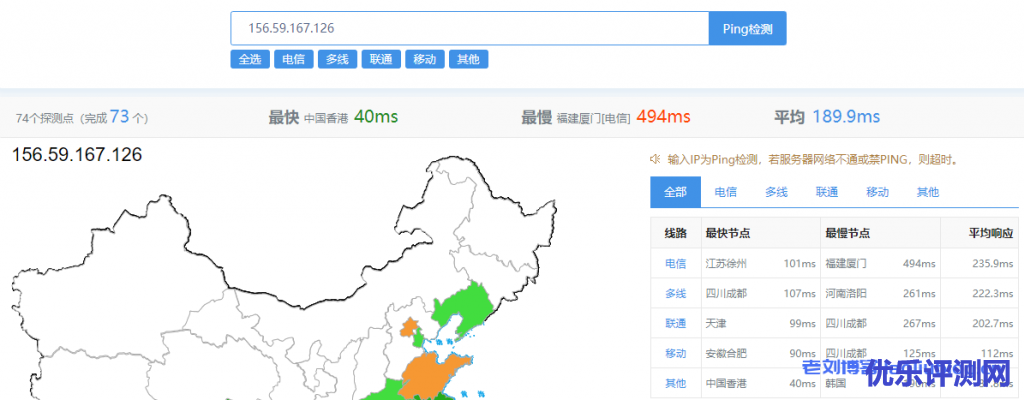1024x400 pixels.
Task: Click the 202.7ms average value
Action: 994,324
